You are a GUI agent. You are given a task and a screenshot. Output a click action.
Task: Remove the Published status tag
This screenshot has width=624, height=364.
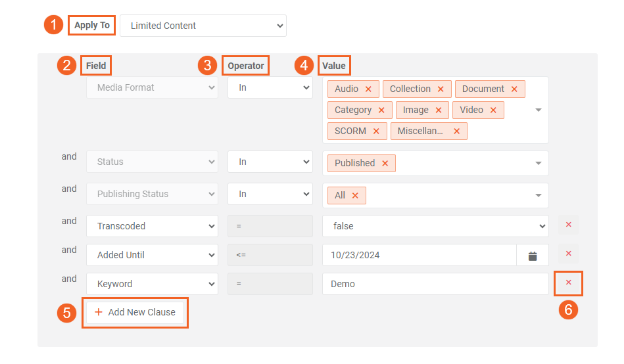click(x=385, y=163)
